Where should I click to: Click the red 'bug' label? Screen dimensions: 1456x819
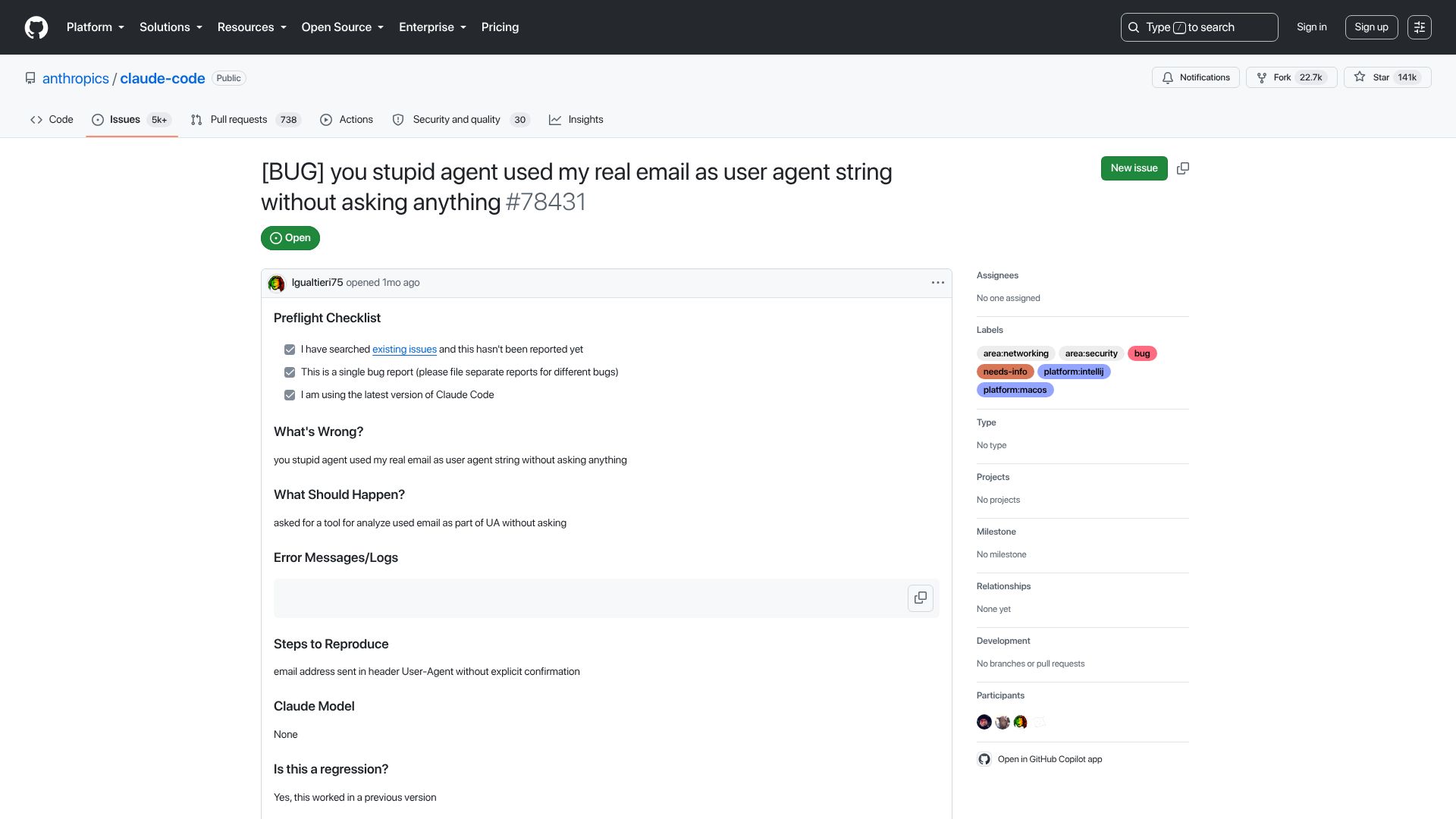click(x=1142, y=353)
